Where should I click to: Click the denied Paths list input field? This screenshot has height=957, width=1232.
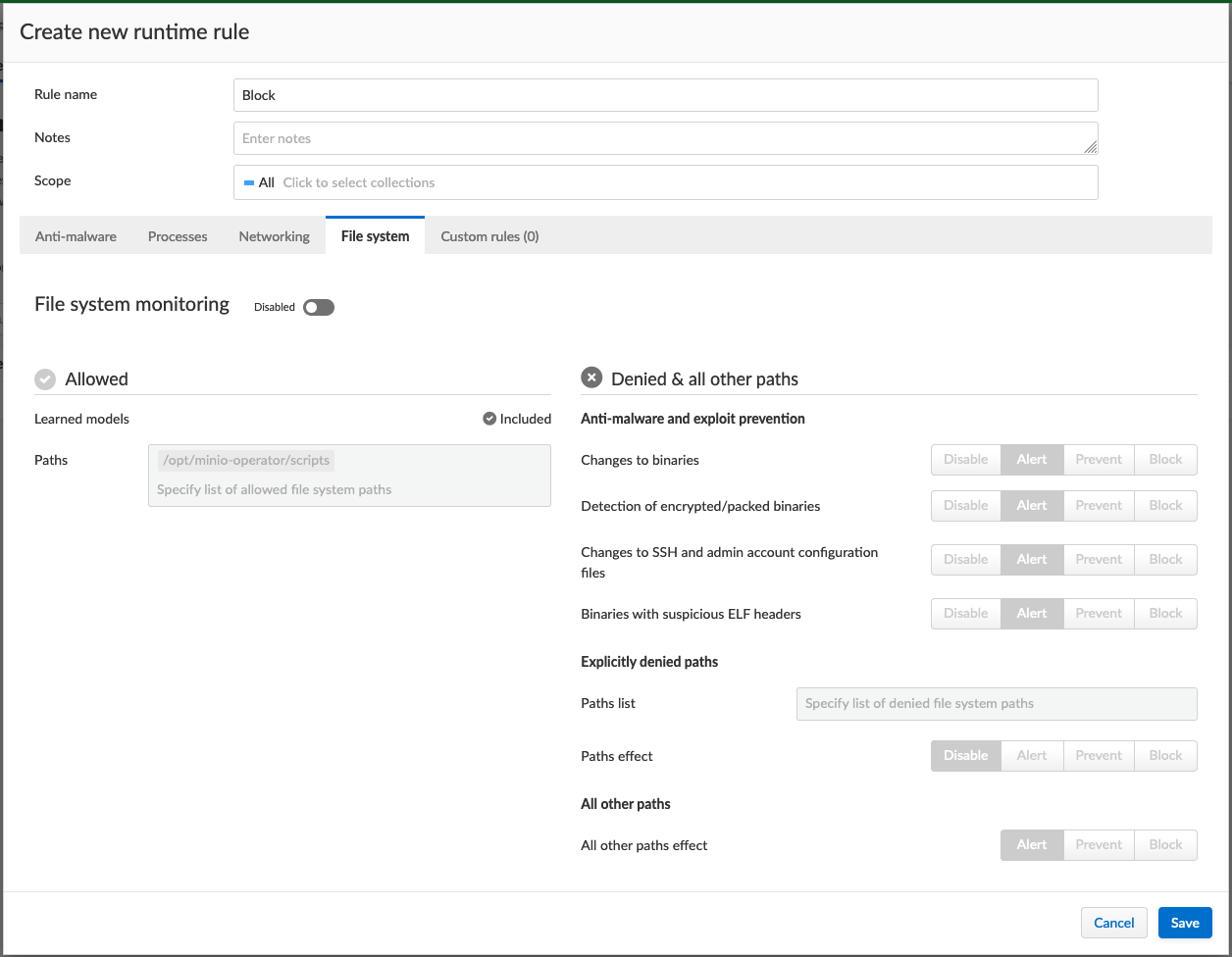tap(996, 703)
